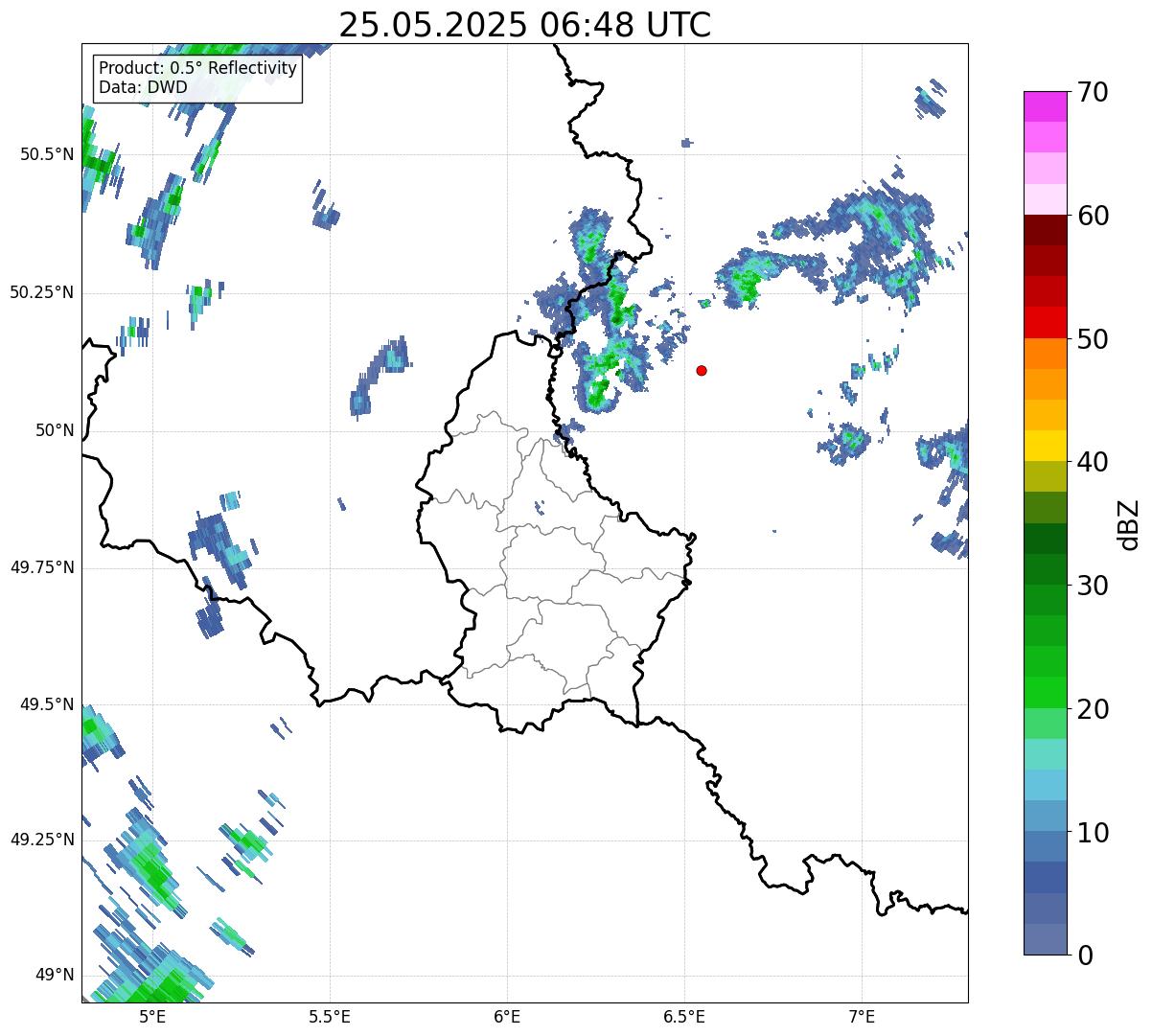Click the 49.75°N latitude label

(x=42, y=567)
